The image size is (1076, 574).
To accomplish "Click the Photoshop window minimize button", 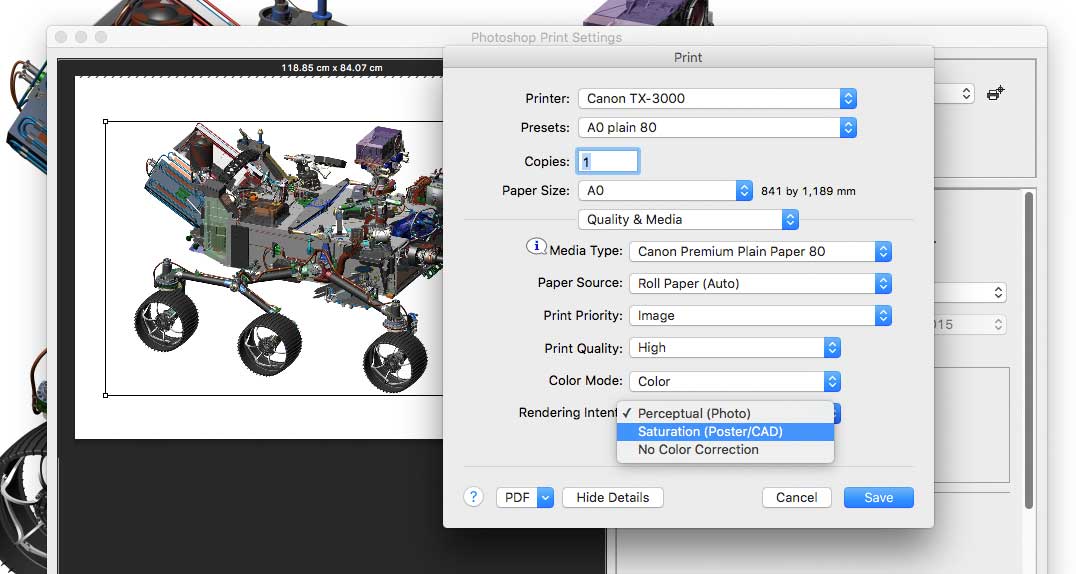I will point(81,37).
